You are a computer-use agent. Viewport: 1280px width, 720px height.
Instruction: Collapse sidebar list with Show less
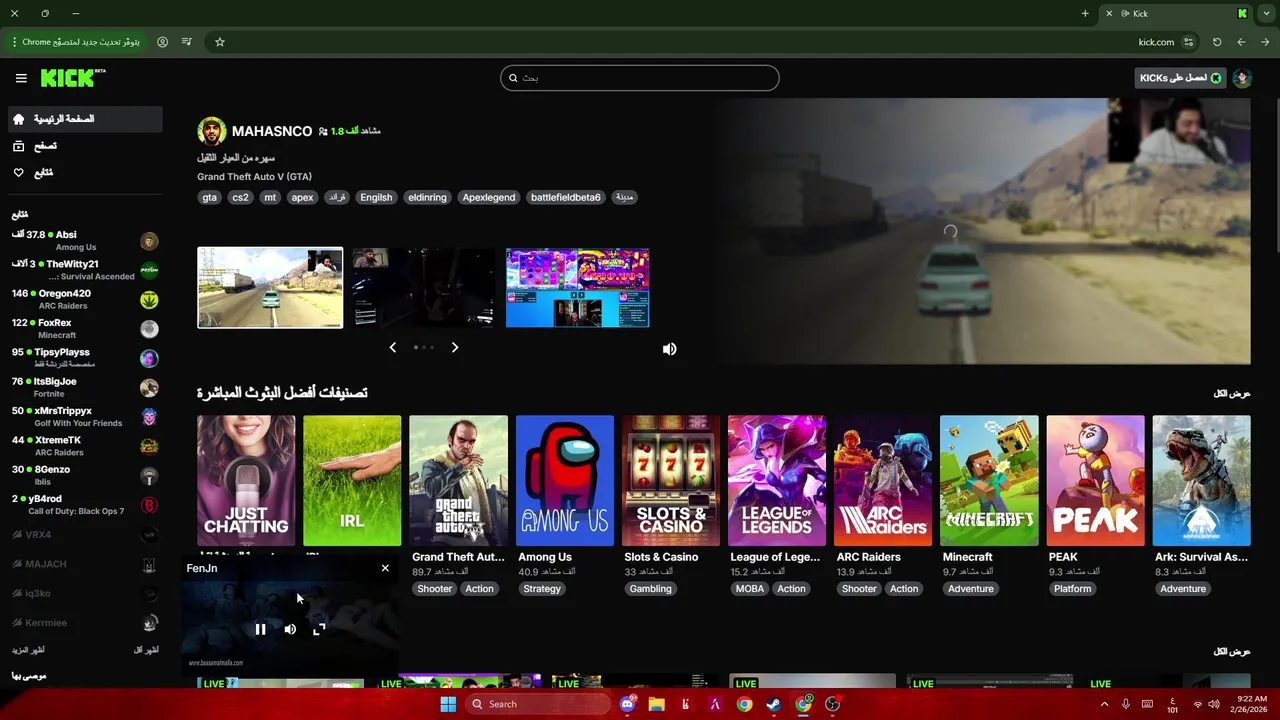pyautogui.click(x=146, y=650)
